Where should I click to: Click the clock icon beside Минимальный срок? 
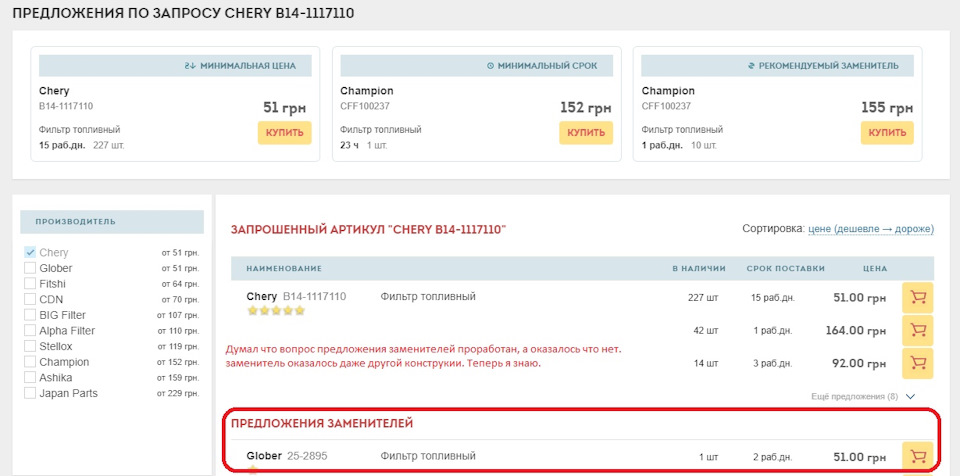490,66
